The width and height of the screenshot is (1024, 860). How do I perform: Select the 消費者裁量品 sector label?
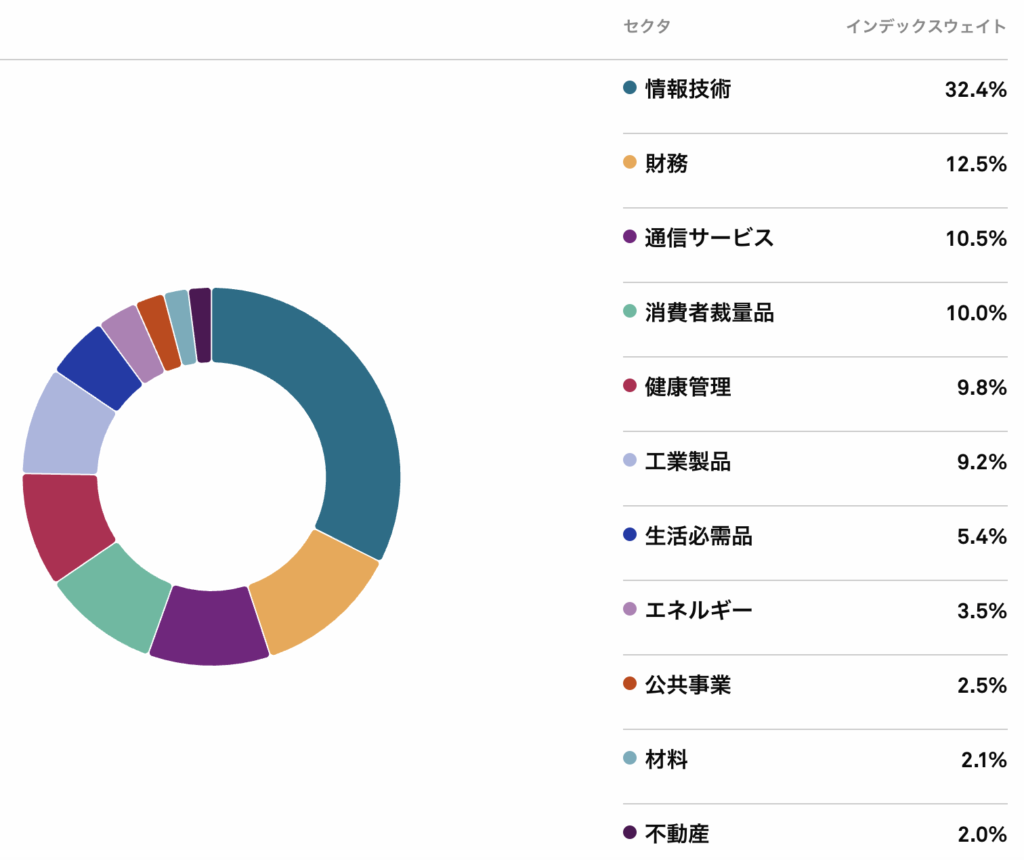[x=709, y=313]
